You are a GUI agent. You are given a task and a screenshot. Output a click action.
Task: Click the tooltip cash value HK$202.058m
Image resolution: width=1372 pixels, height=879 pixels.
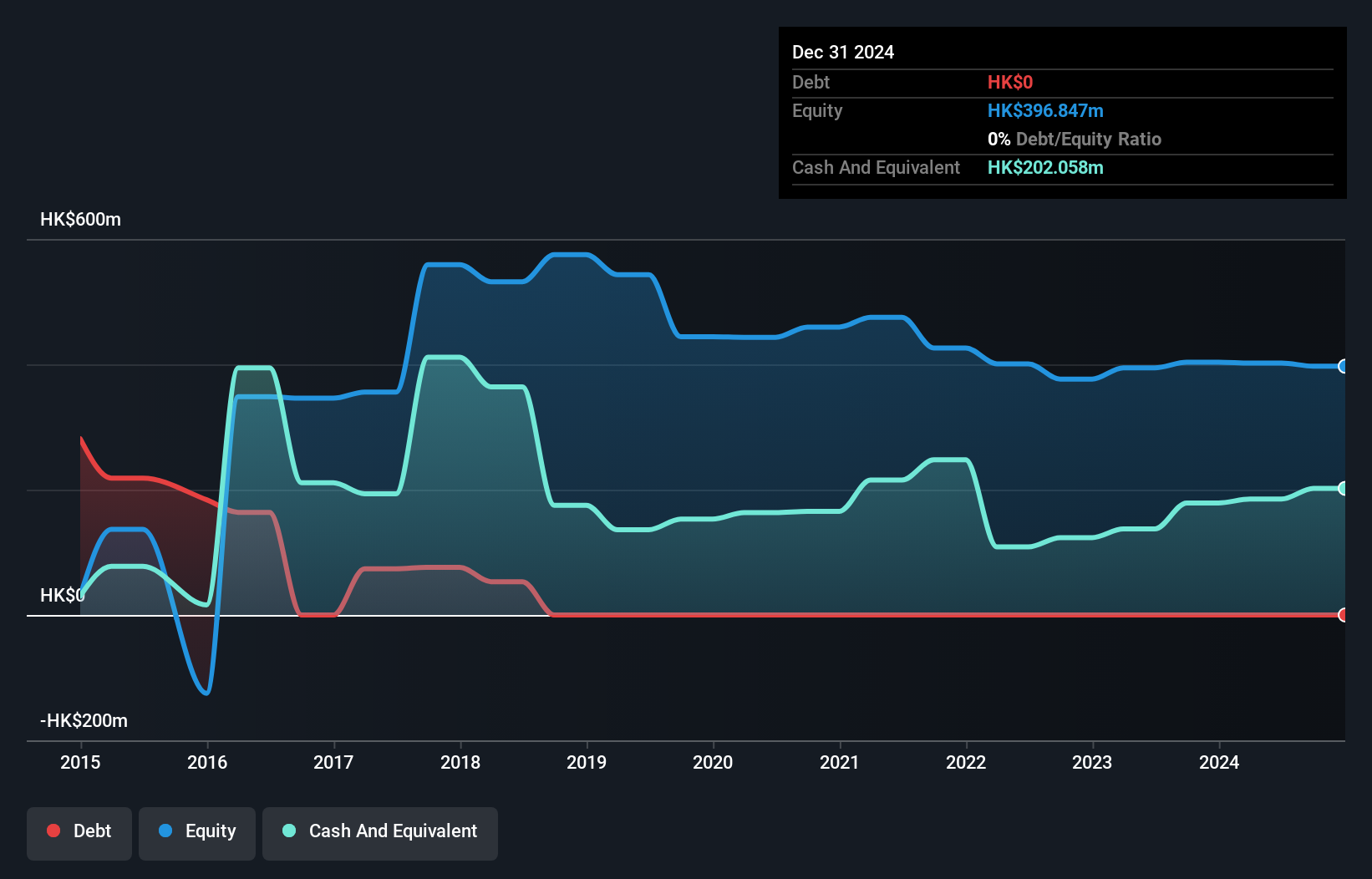click(x=1045, y=167)
